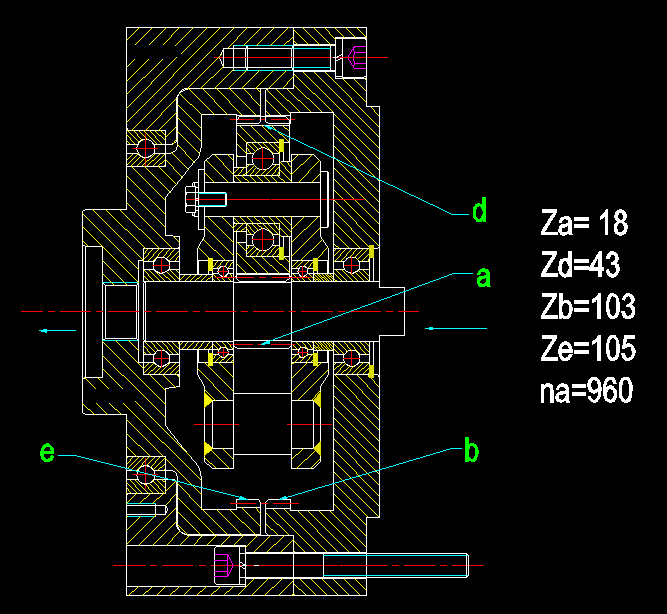The image size is (667, 614).
Task: Select the text 'Ze=105'
Action: point(588,348)
